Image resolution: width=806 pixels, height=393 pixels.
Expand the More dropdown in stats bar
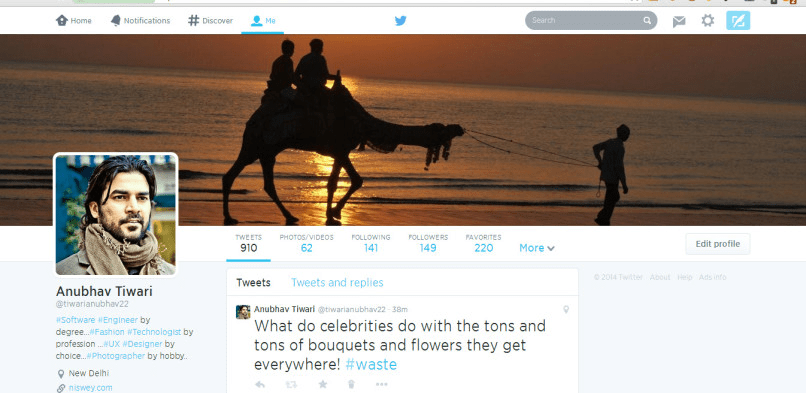(537, 248)
